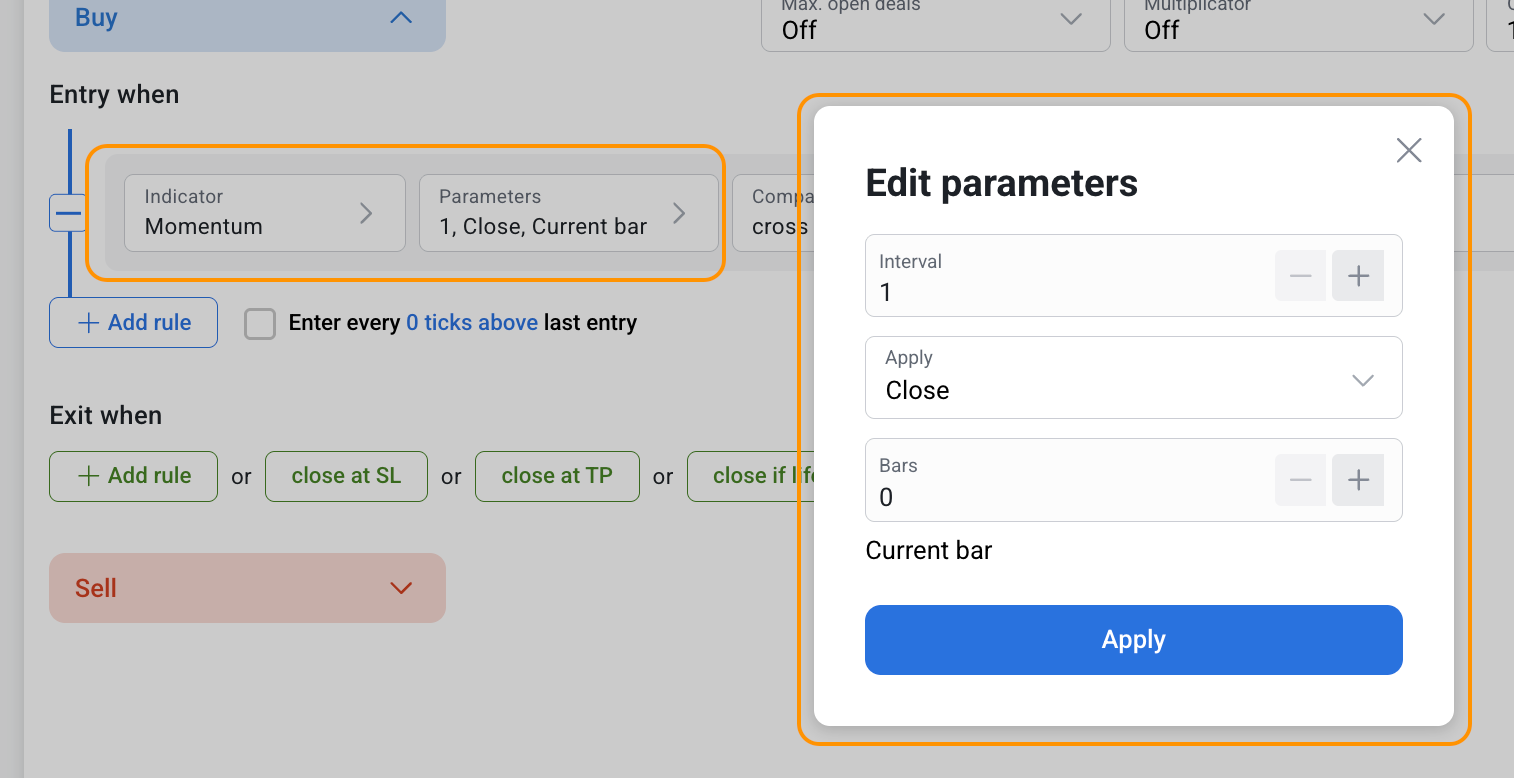Select the close at TP option
This screenshot has width=1514, height=778.
(557, 476)
